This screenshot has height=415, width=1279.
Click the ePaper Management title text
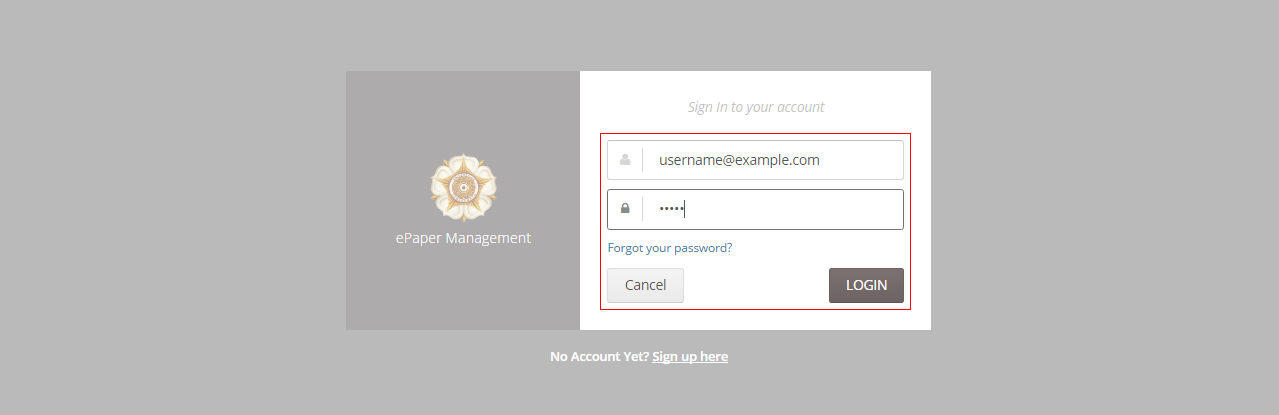463,238
